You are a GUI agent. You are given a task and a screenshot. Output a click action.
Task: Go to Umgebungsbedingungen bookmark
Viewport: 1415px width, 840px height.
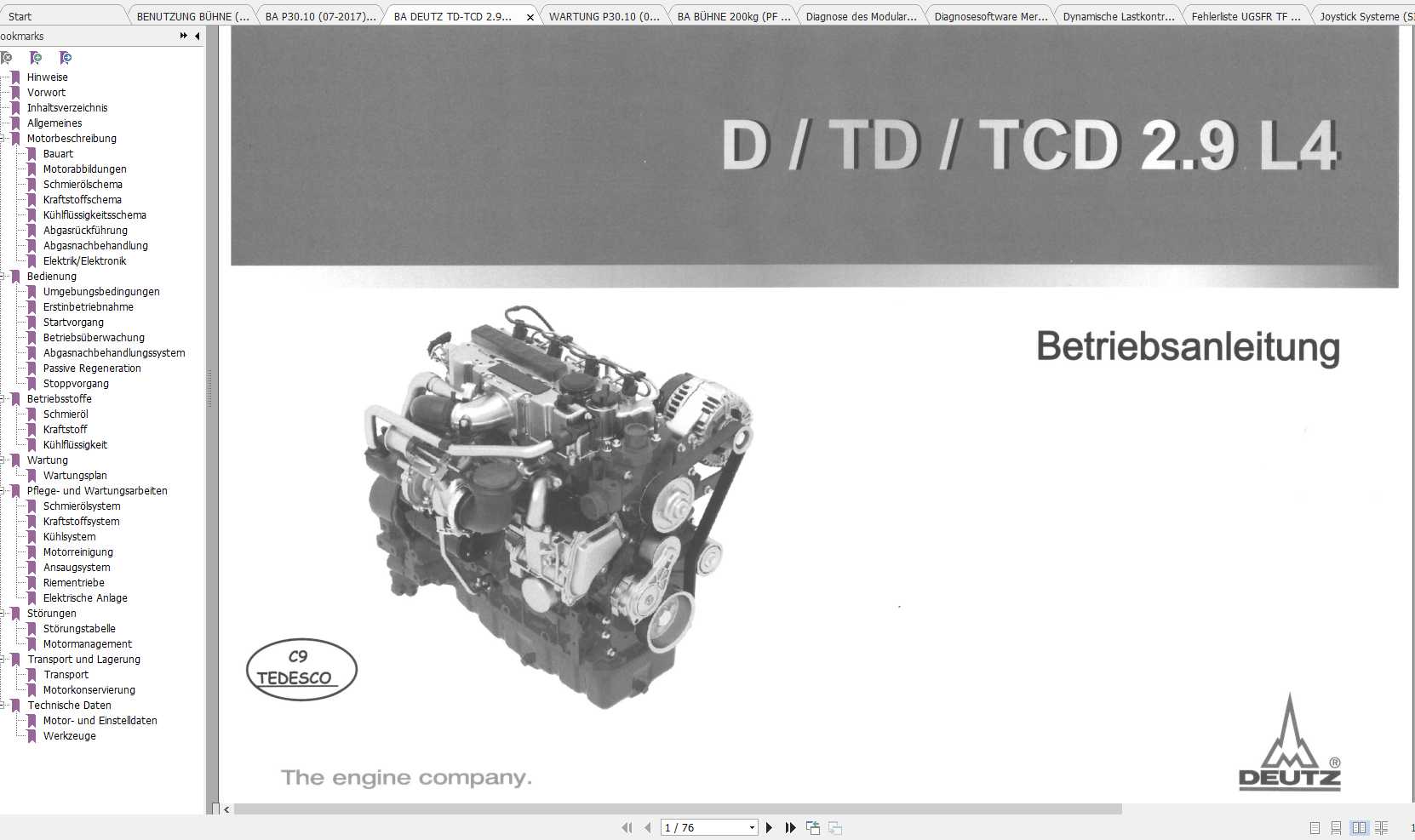pos(101,291)
